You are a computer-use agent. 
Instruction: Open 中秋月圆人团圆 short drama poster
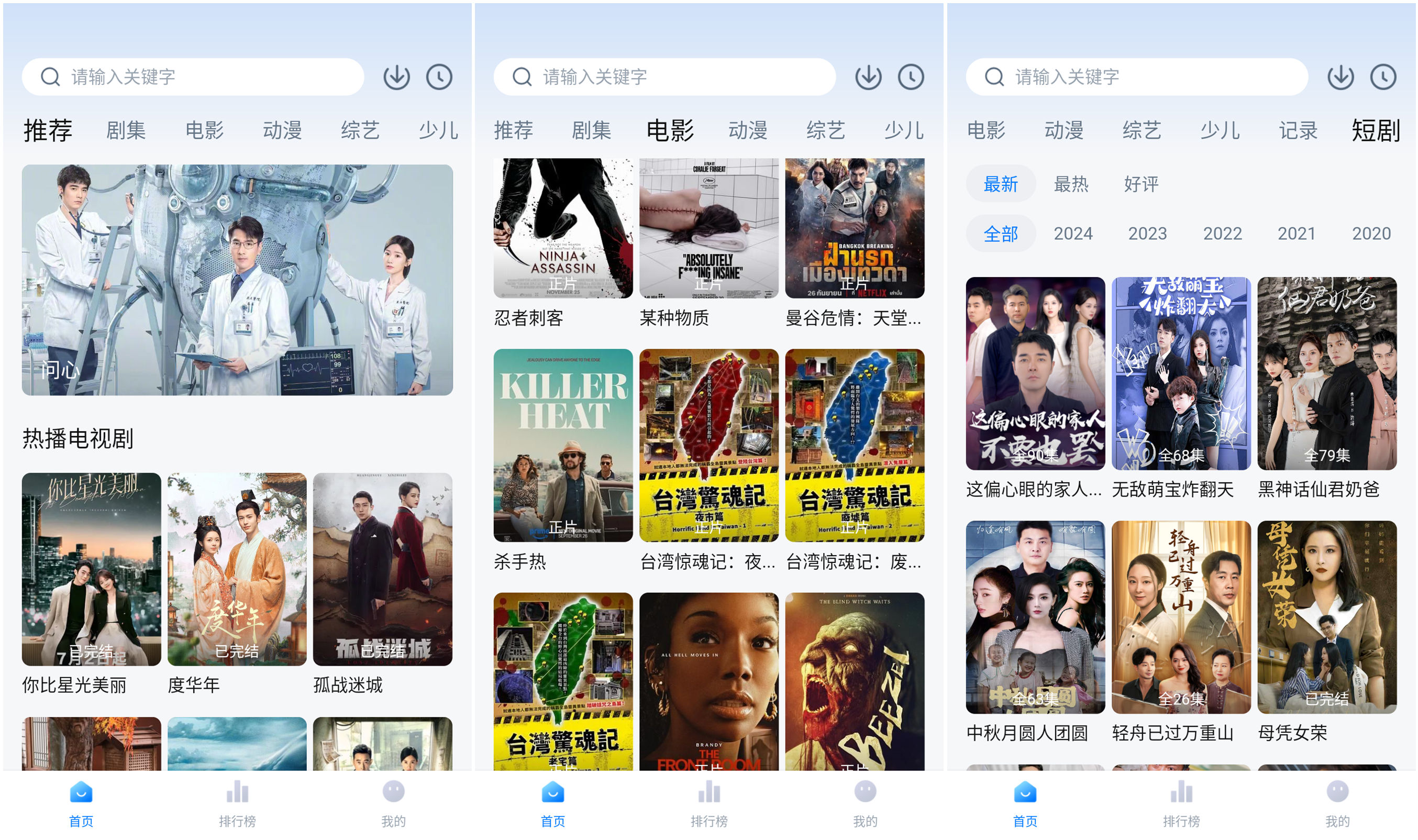click(x=1036, y=617)
